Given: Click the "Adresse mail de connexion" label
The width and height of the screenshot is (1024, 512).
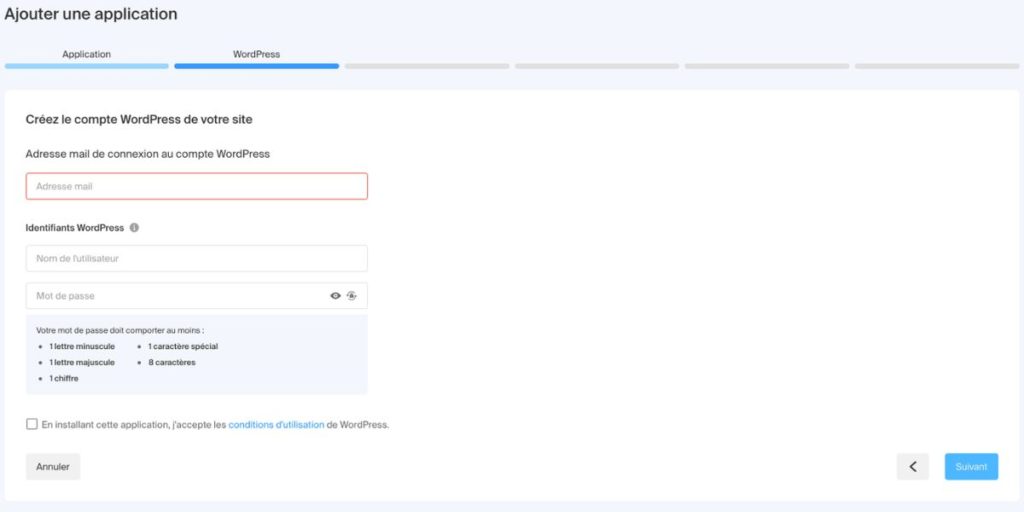Looking at the screenshot, I should 148,154.
